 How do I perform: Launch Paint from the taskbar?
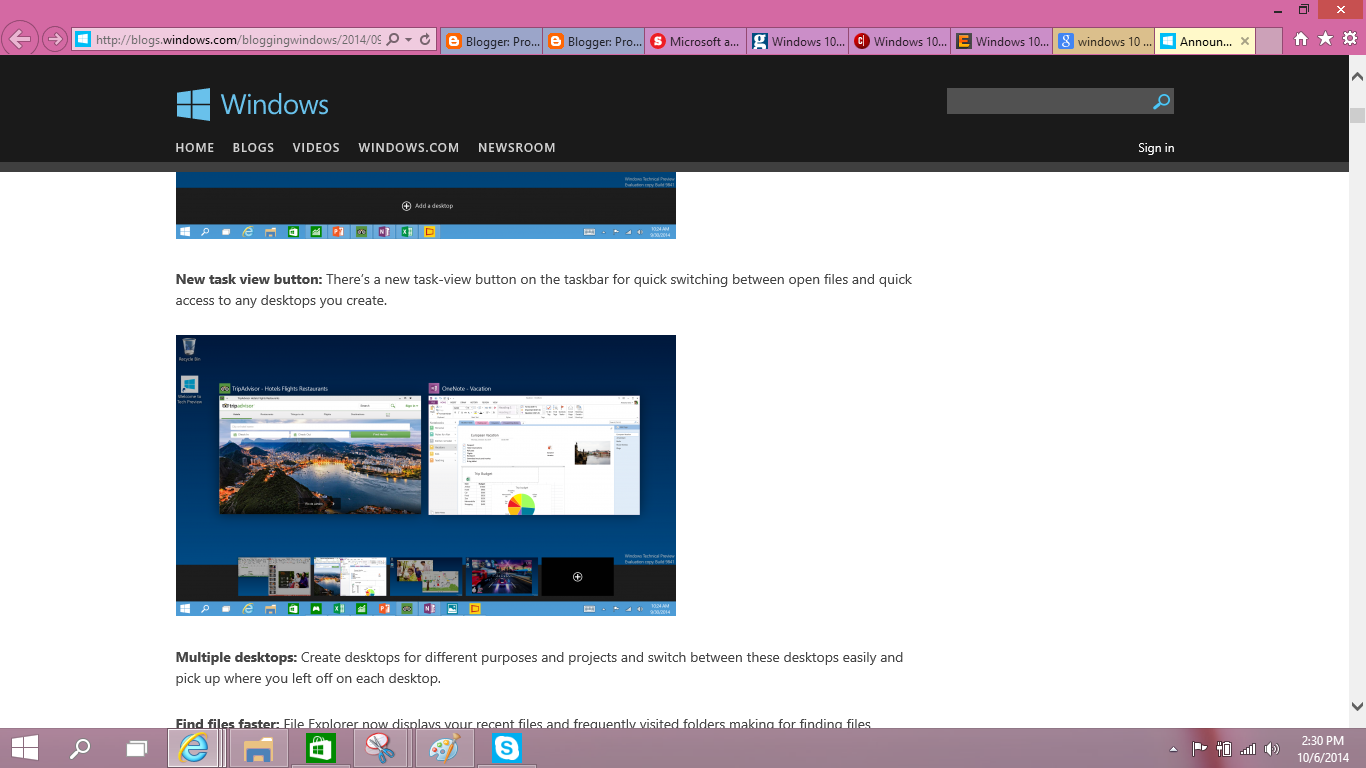point(444,747)
